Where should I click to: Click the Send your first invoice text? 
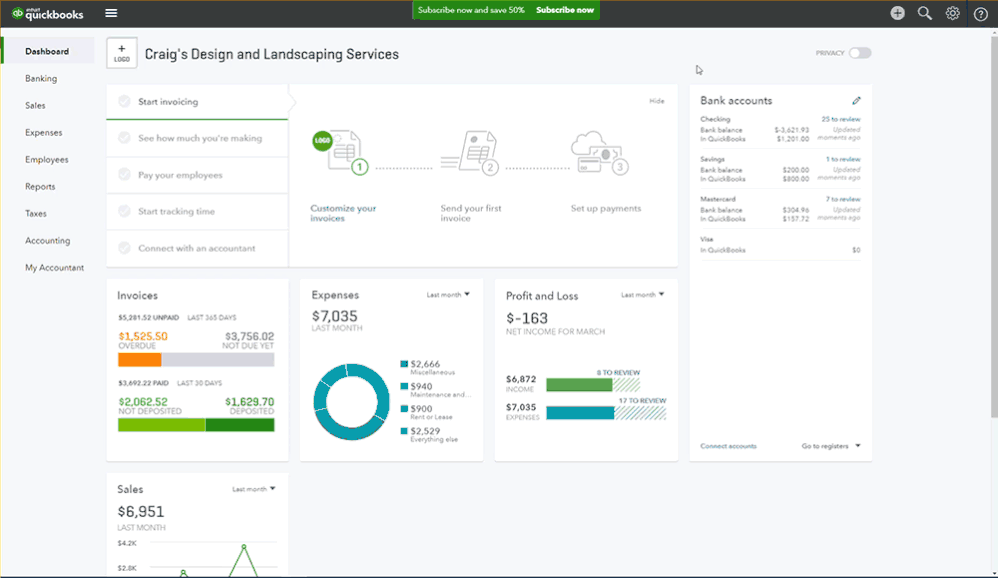click(471, 213)
